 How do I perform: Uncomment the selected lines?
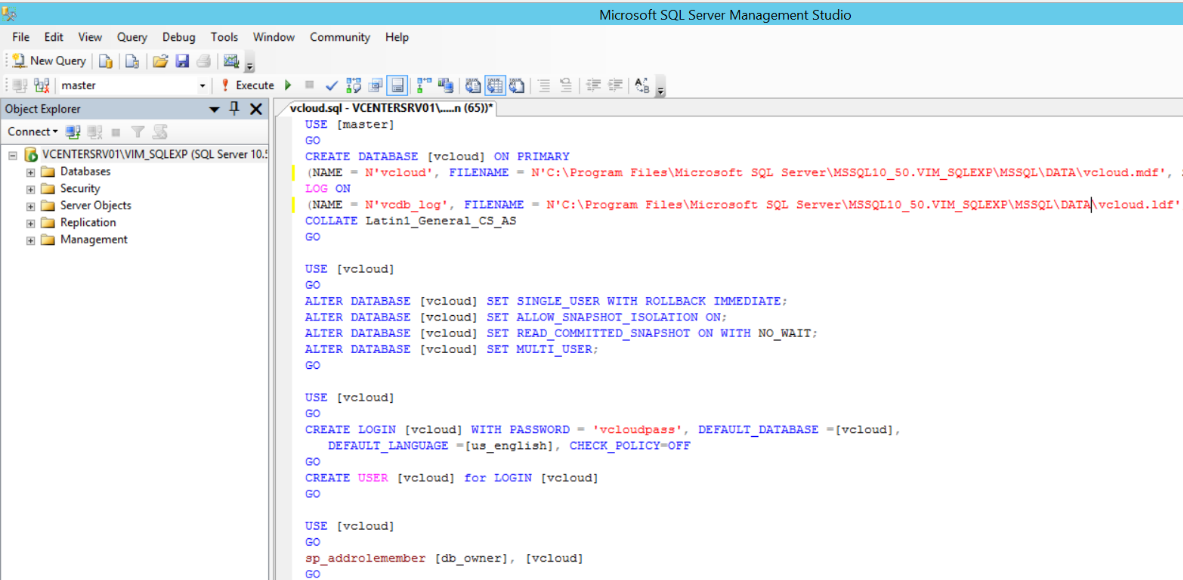tap(565, 85)
